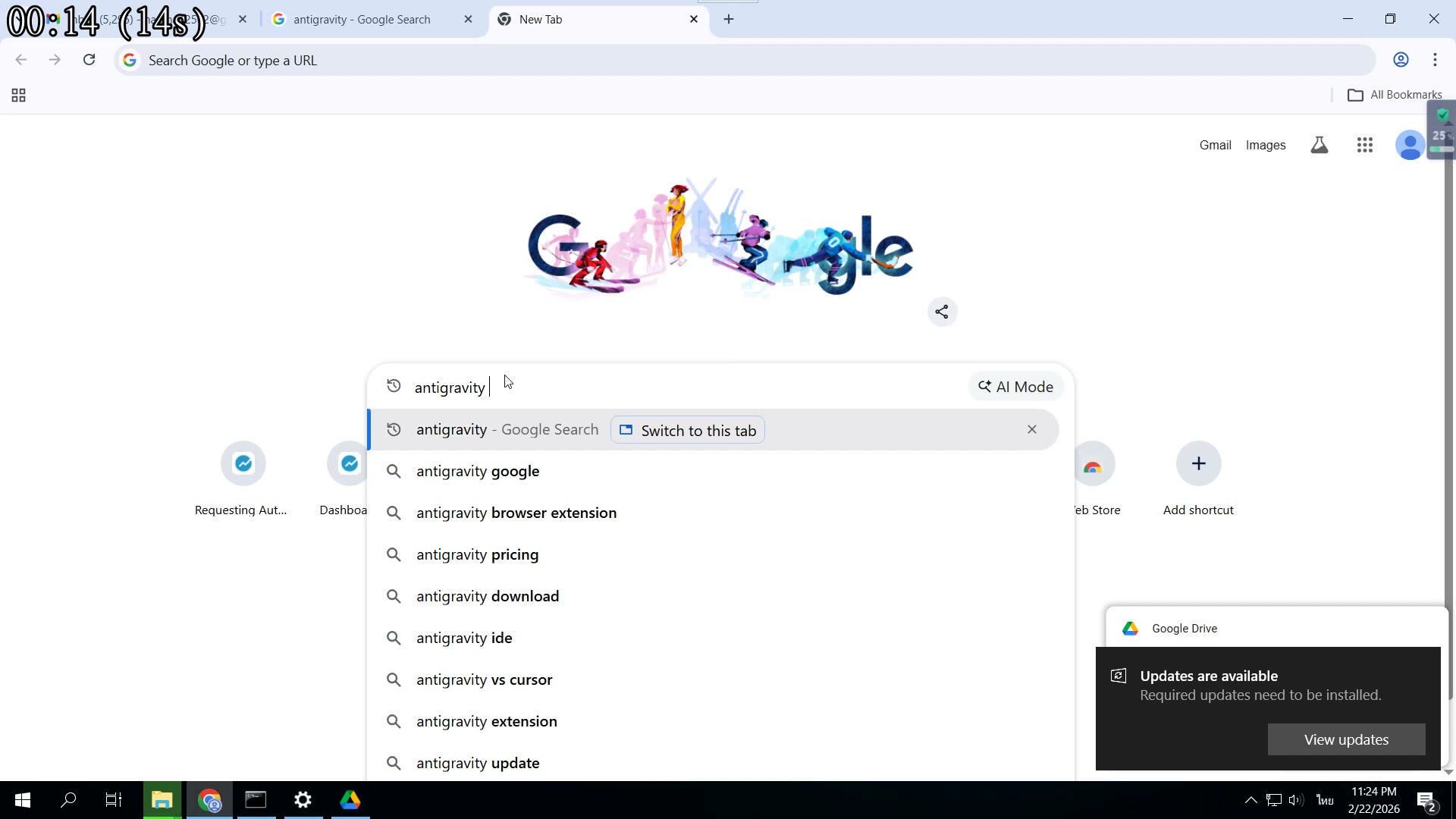
Task: Click the Search Labs flask icon
Action: (x=1319, y=145)
